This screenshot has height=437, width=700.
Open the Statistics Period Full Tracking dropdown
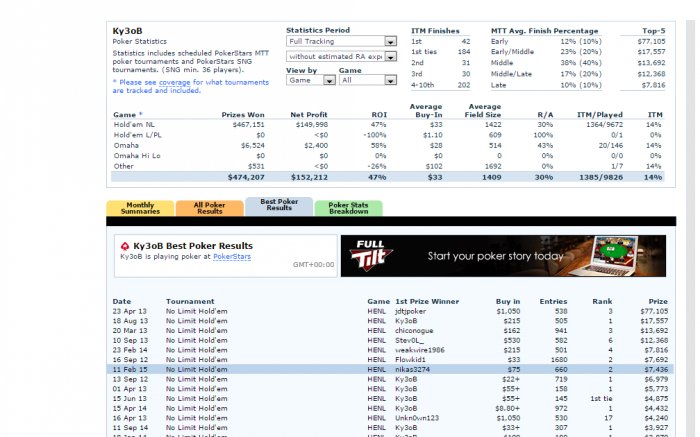click(341, 41)
